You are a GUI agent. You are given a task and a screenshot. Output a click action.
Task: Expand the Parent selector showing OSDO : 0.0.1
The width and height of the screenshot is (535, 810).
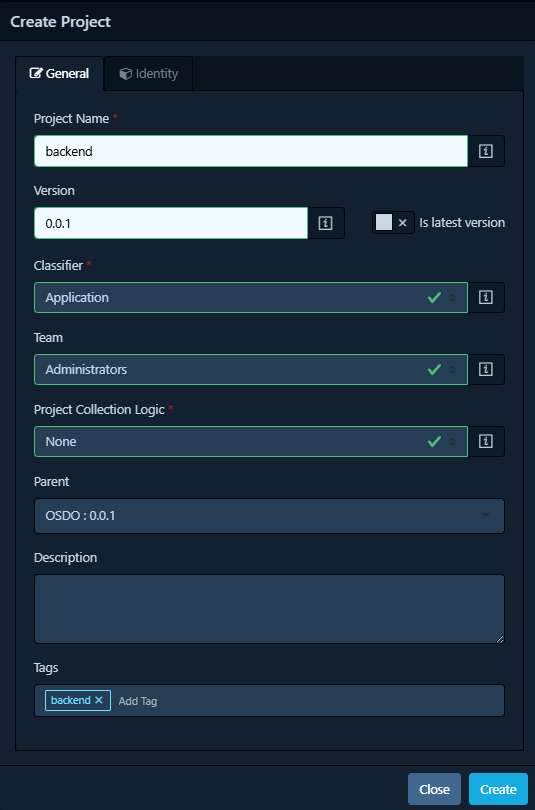click(269, 516)
